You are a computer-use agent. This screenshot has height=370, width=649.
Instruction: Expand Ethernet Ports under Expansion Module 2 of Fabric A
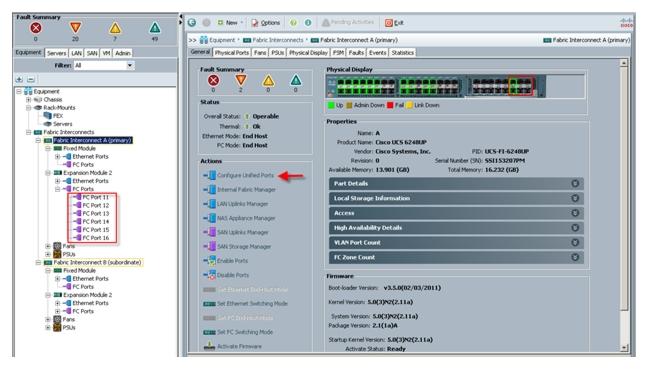pos(57,181)
